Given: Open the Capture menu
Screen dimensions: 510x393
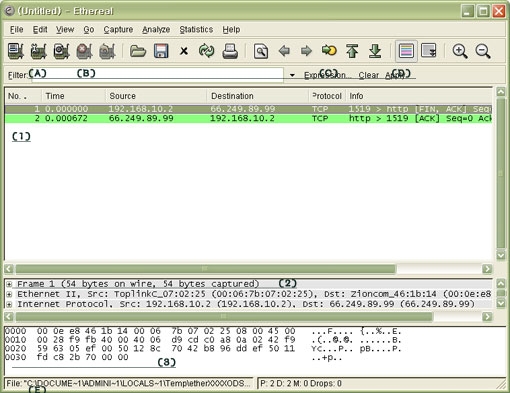Looking at the screenshot, I should (118, 30).
